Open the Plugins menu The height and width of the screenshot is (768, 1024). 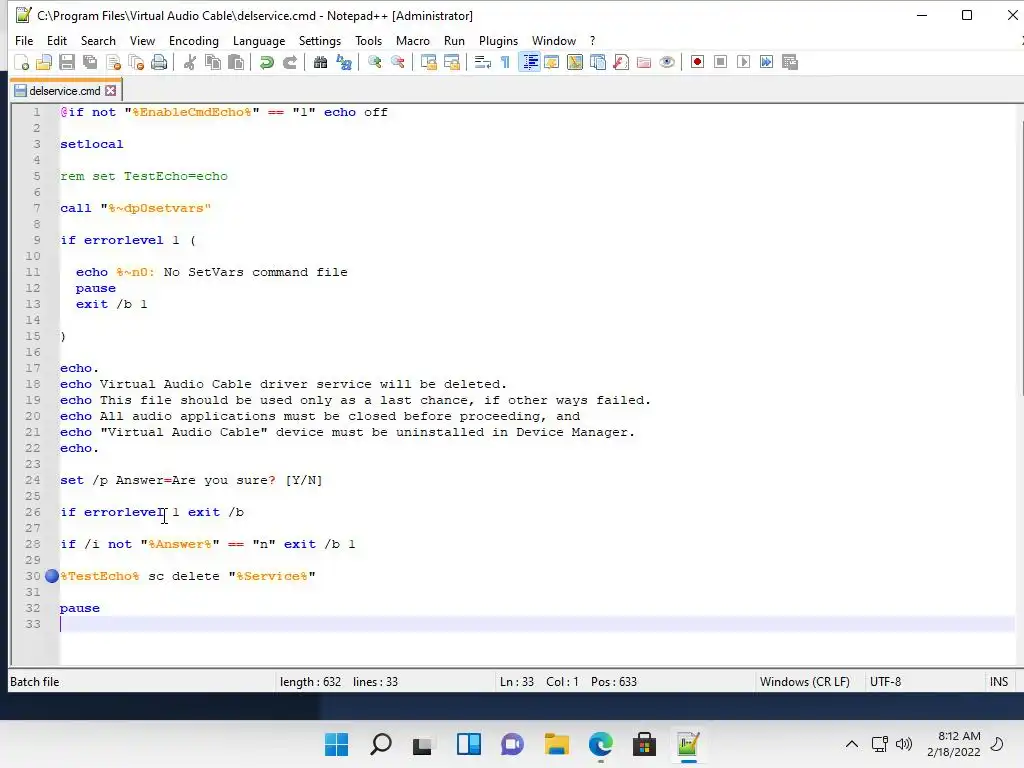tap(498, 40)
